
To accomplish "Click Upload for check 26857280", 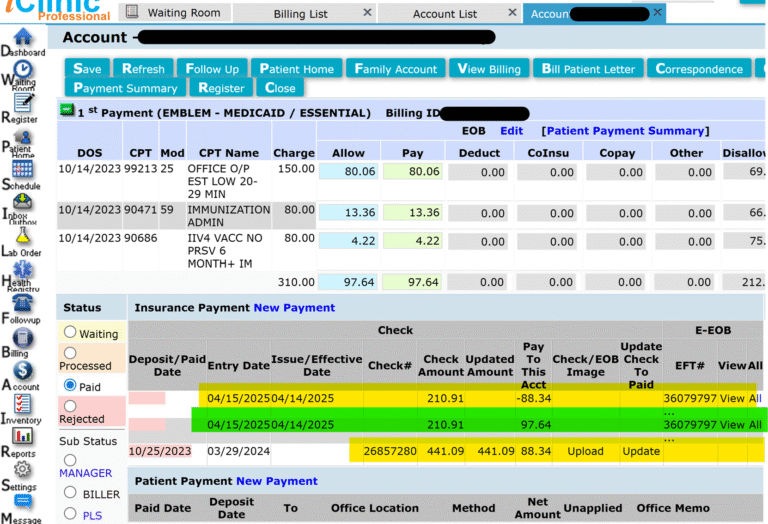I will (585, 451).
